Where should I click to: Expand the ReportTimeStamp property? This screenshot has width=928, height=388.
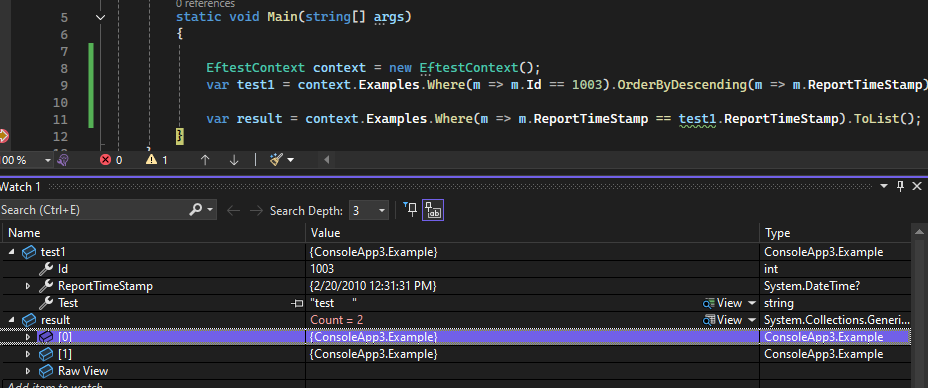(28, 286)
